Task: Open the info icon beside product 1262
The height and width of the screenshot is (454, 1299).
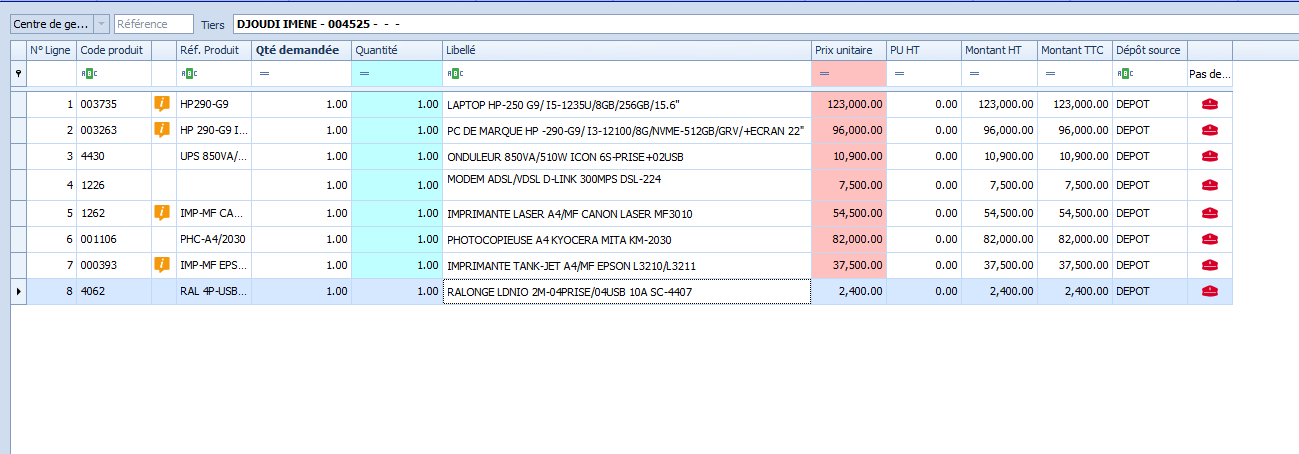Action: [x=161, y=212]
